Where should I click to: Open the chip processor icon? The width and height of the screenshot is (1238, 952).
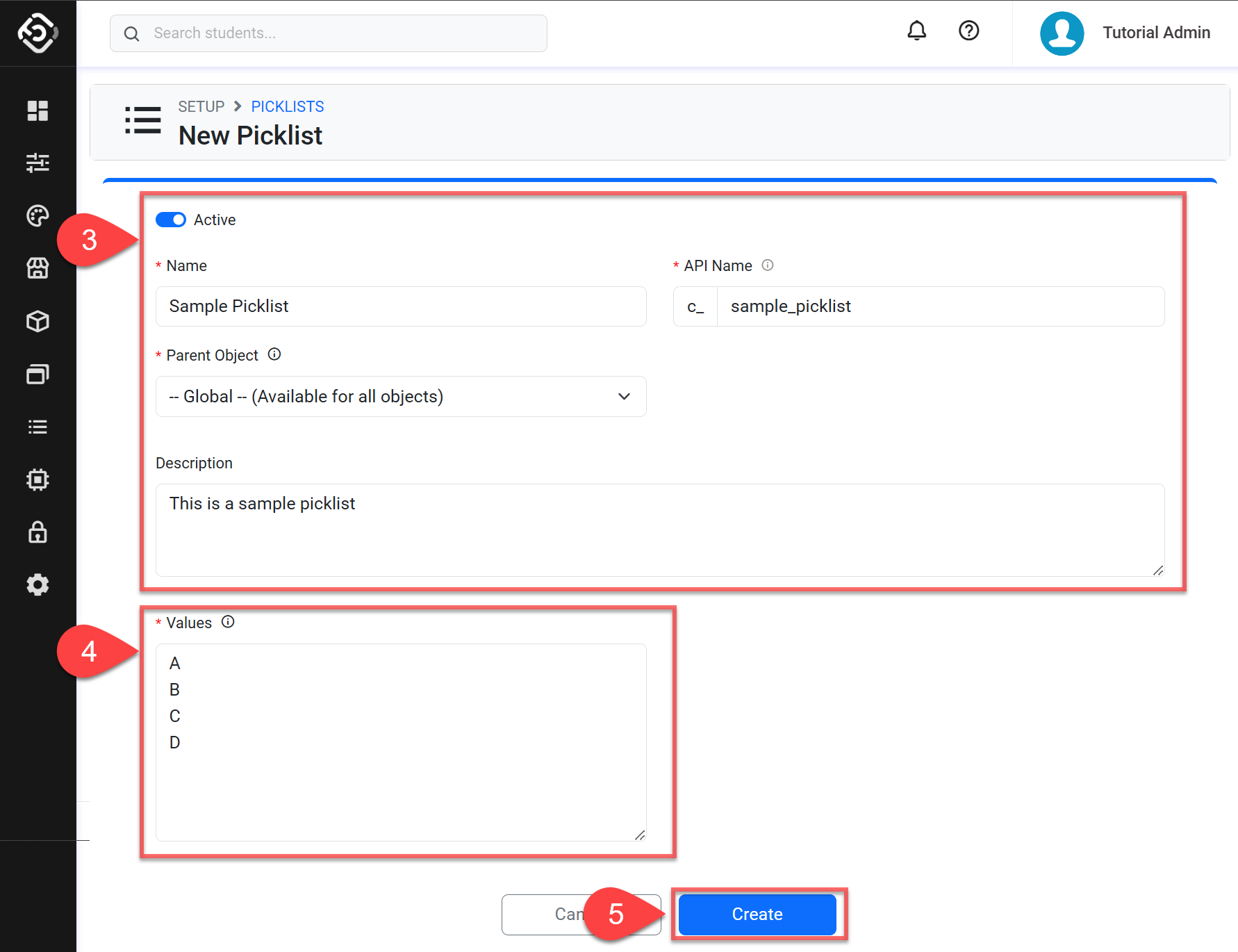tap(38, 479)
